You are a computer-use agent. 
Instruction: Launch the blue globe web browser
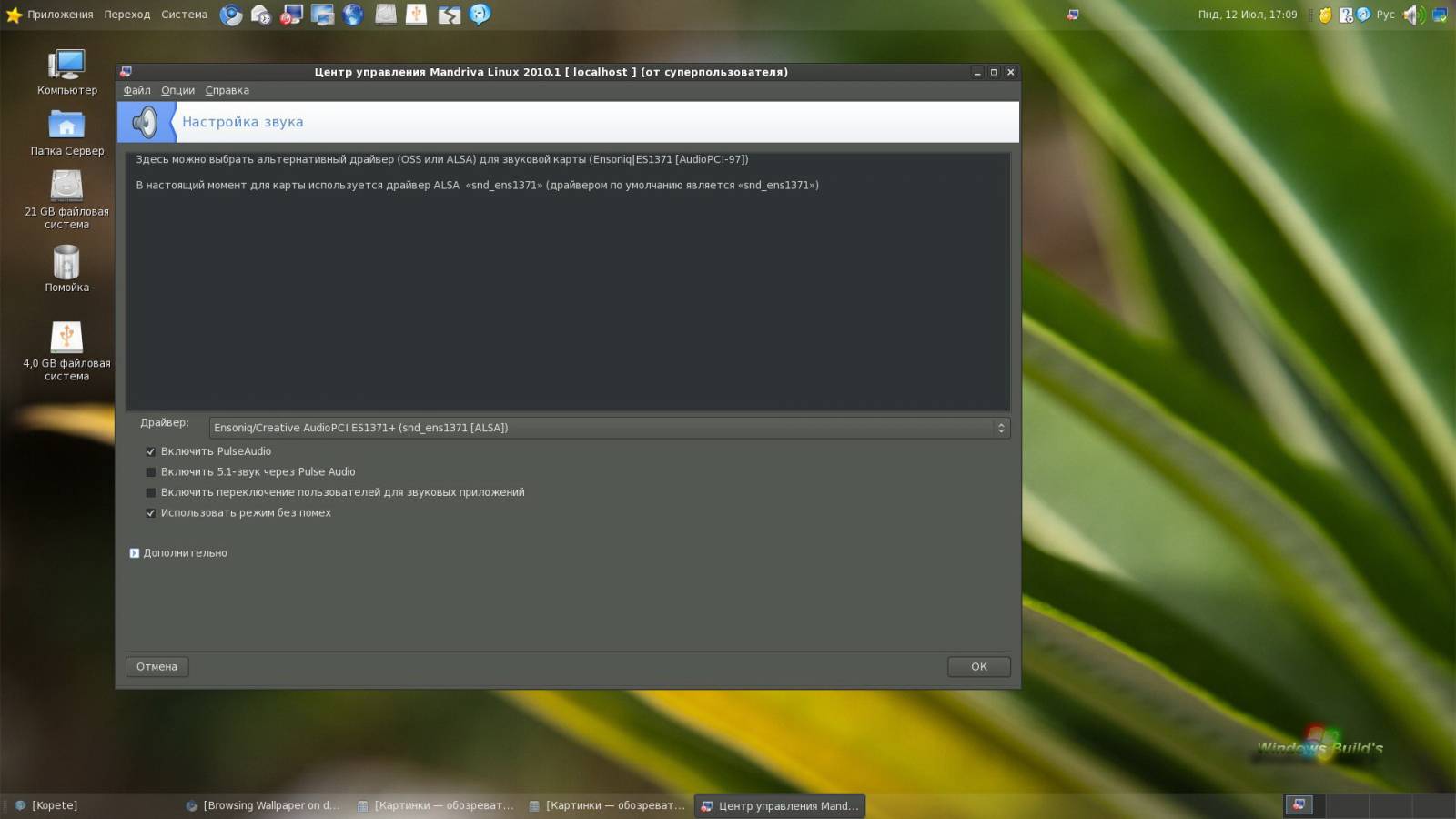pos(353,15)
